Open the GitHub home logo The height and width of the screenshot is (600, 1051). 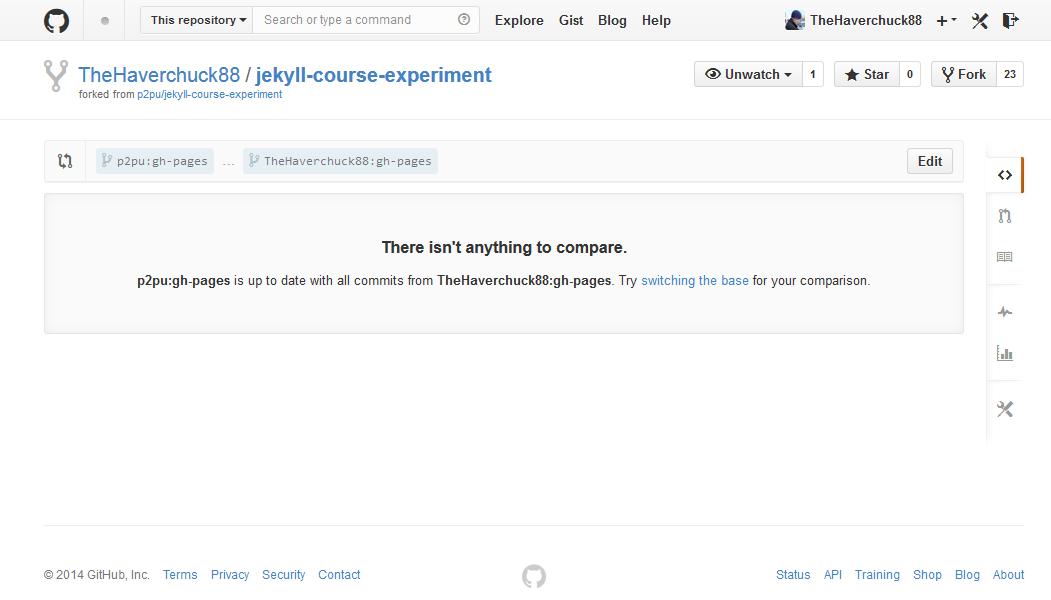[56, 21]
